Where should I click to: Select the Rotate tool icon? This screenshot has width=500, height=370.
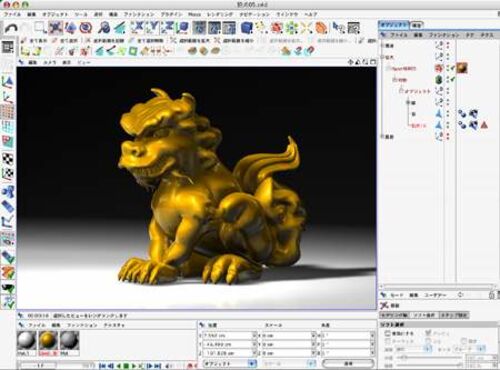[86, 28]
